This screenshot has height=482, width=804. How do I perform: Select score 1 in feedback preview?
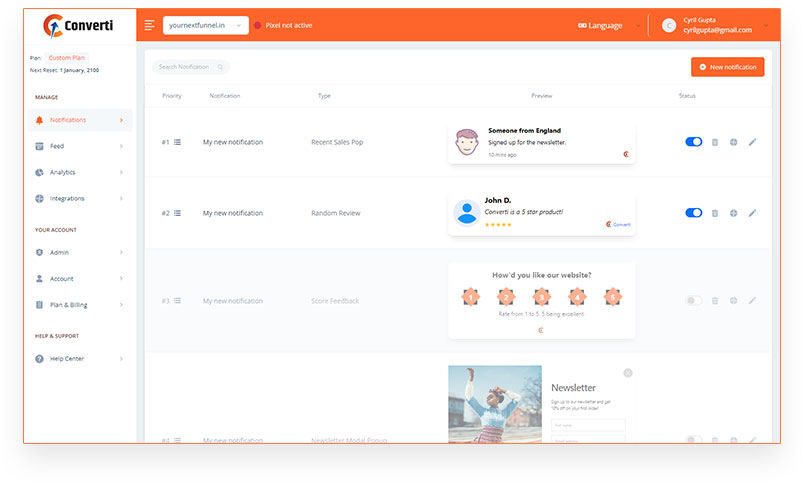[471, 297]
